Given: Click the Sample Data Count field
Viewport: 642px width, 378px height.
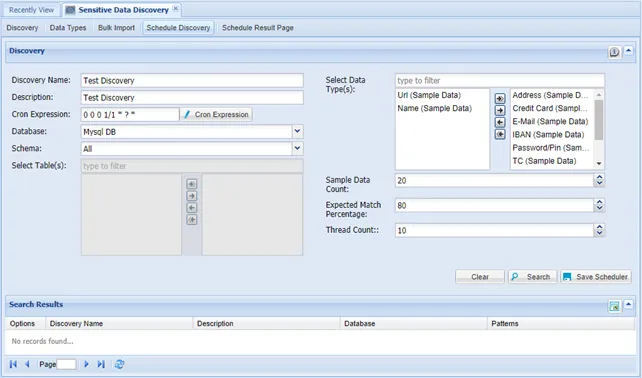Looking at the screenshot, I should click(494, 181).
